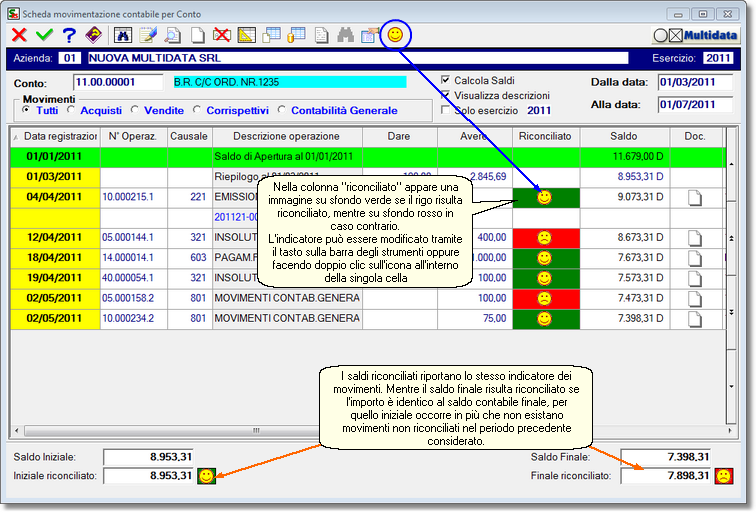Click the Saldo column header
Image resolution: width=756 pixels, height=513 pixels.
[x=624, y=137]
